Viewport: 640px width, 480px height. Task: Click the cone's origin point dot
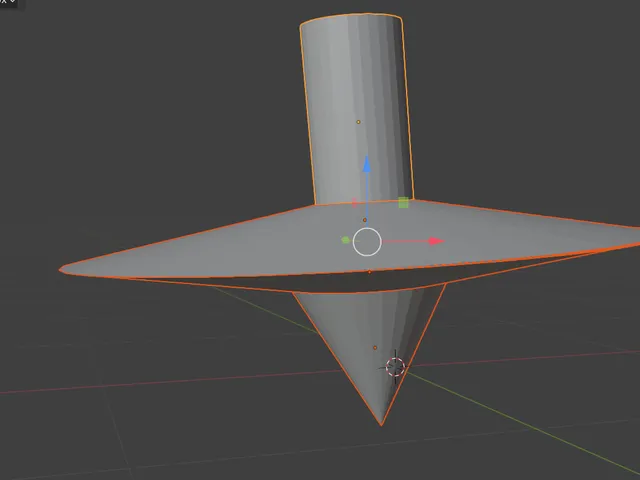pyautogui.click(x=375, y=348)
